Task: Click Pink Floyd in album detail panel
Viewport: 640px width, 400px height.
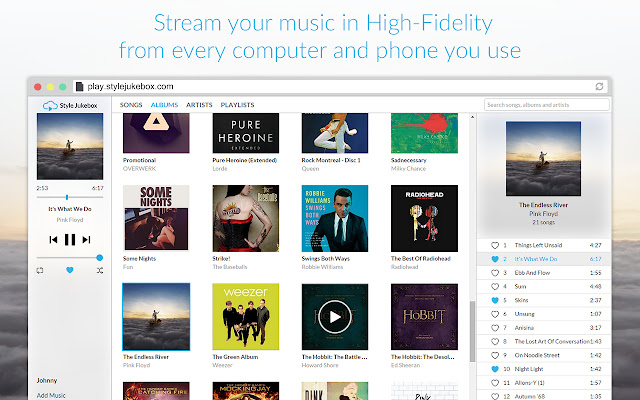Action: pos(543,213)
